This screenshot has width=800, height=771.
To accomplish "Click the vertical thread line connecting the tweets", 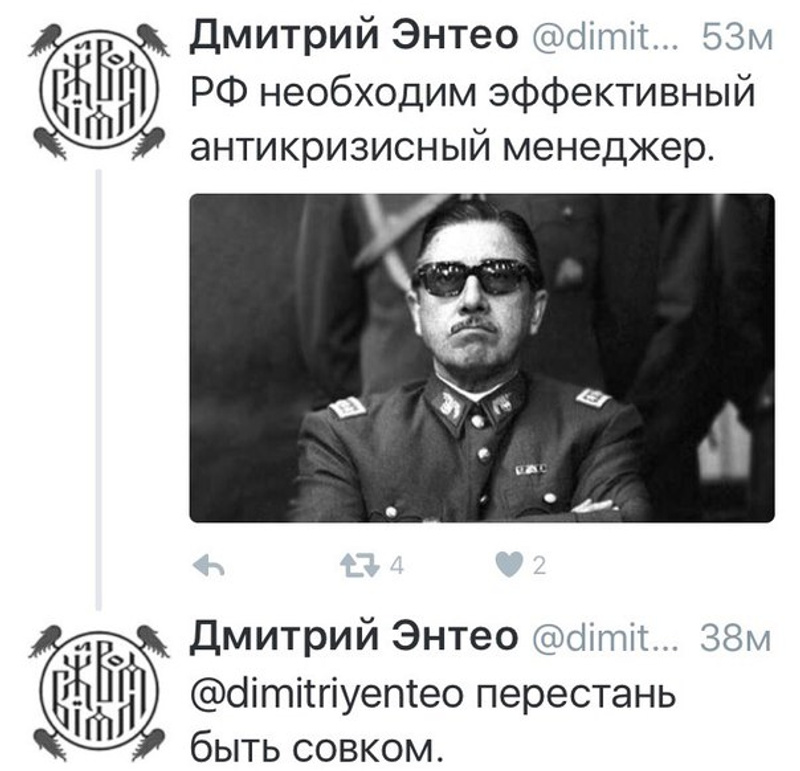I will [98, 390].
